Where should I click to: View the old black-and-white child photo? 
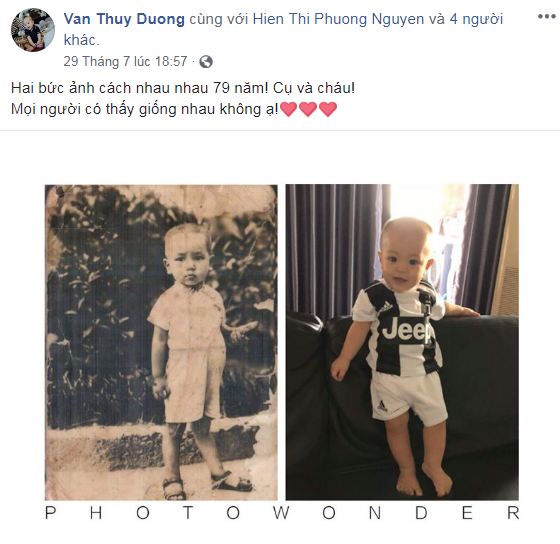161,342
